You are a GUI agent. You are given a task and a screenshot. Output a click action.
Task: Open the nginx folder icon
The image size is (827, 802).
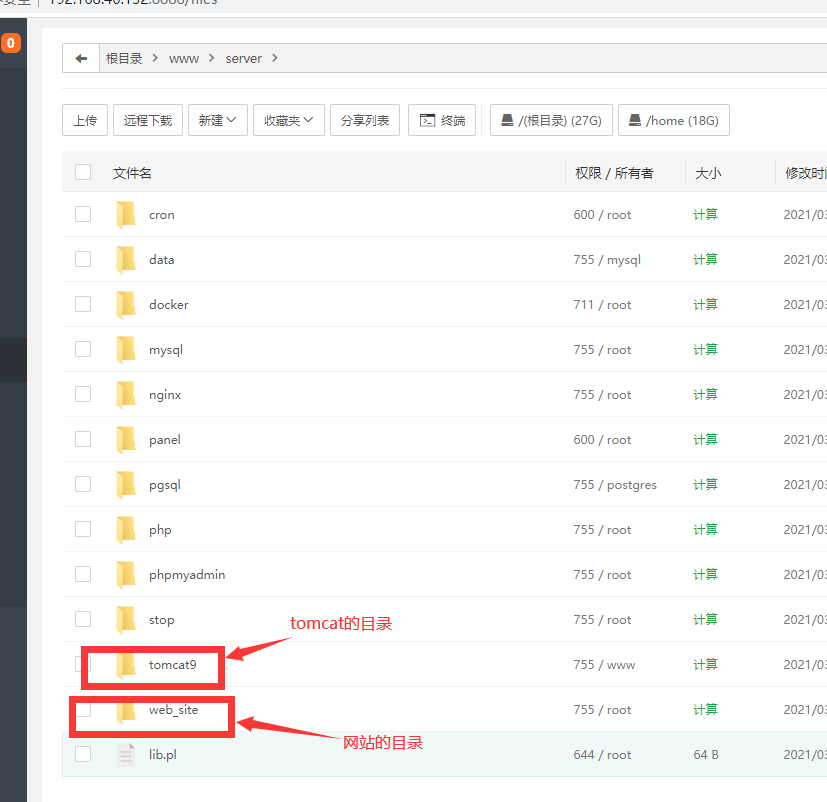click(x=124, y=393)
